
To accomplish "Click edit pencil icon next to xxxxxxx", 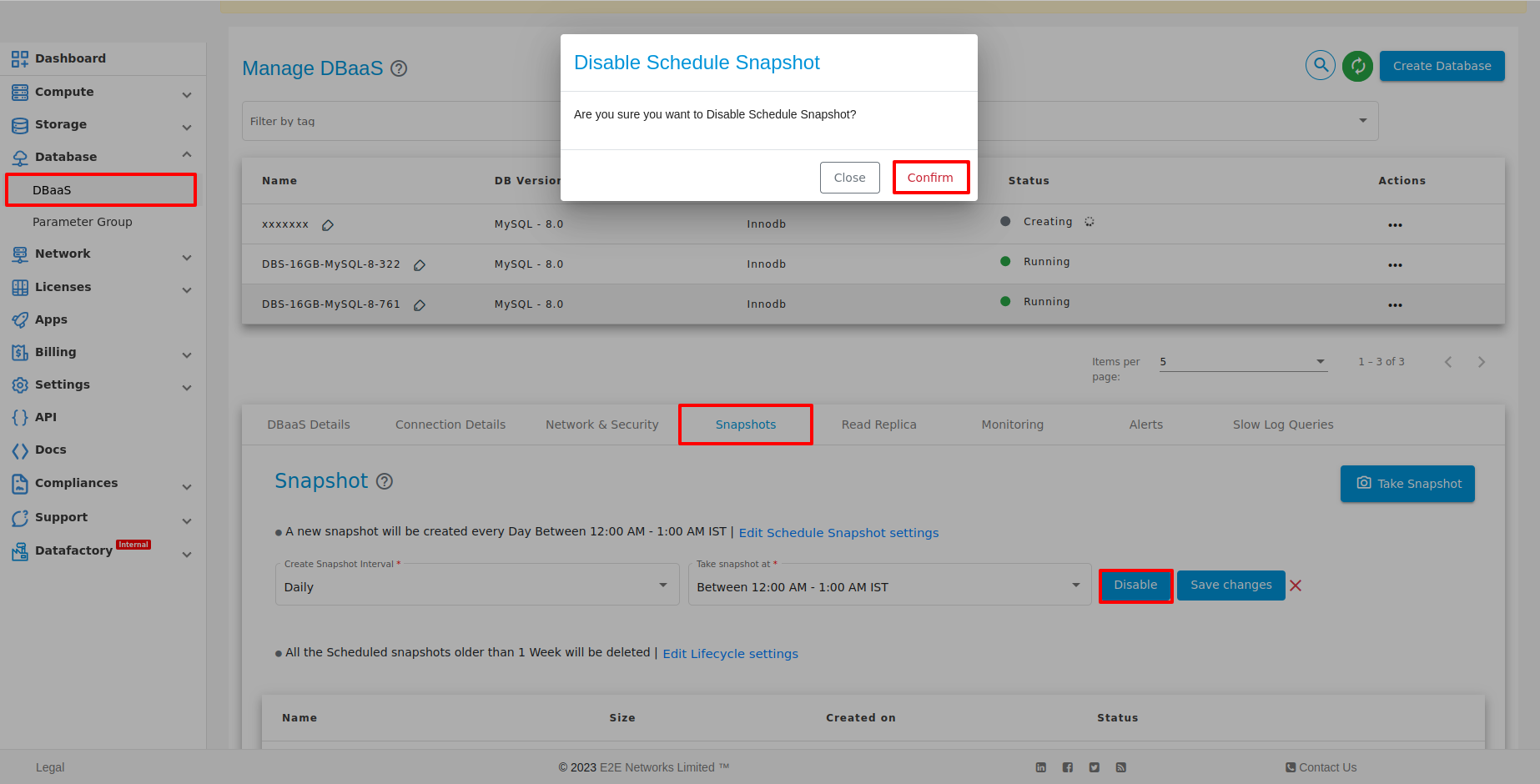I will (328, 225).
